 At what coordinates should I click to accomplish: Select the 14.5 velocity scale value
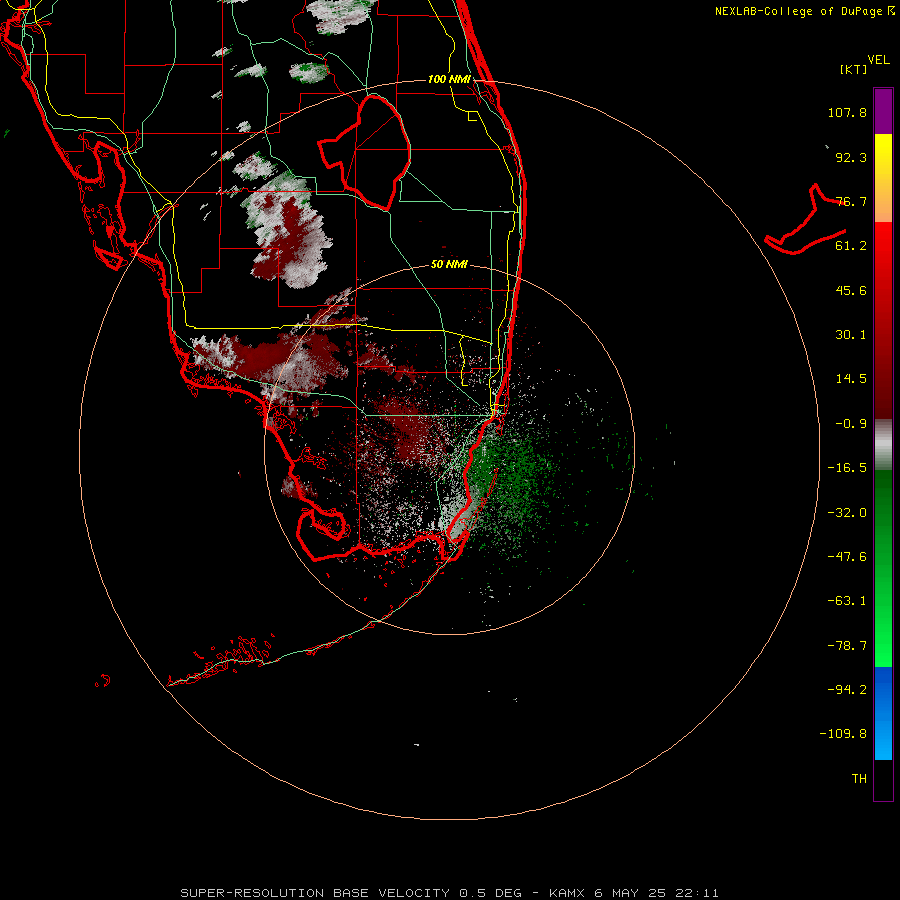tap(851, 379)
